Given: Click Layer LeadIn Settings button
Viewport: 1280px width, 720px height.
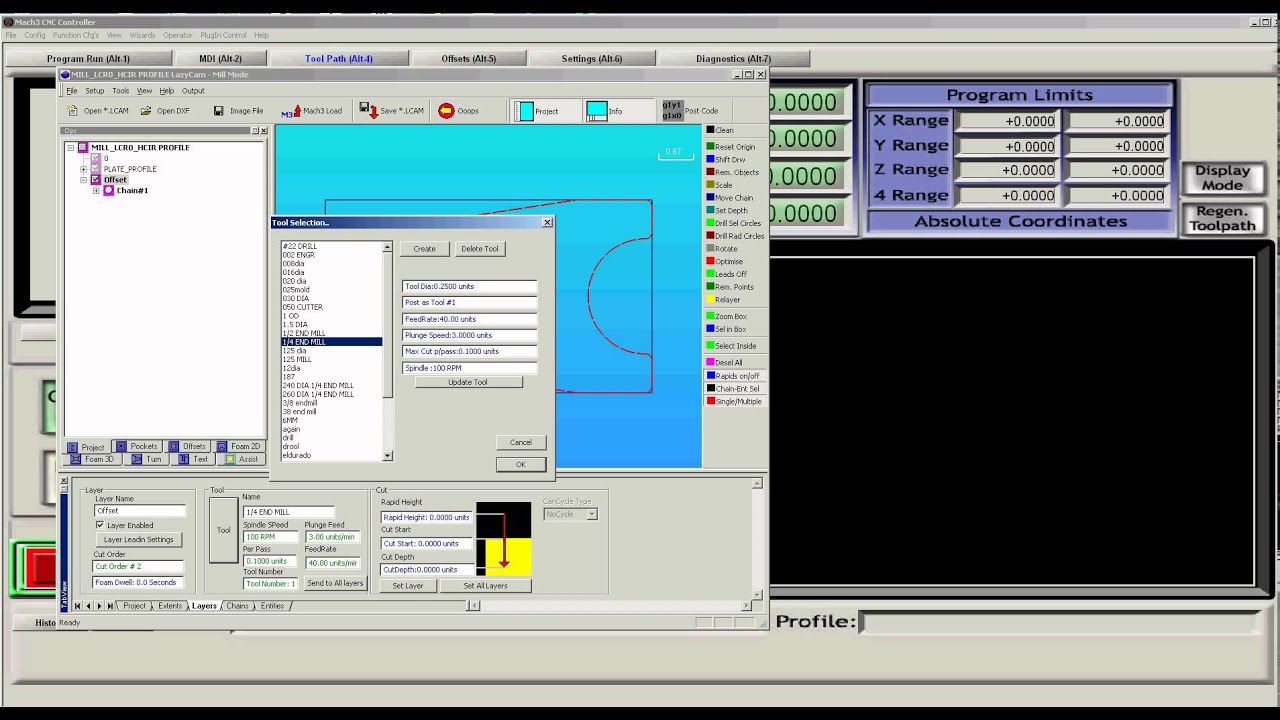Looking at the screenshot, I should coord(139,540).
